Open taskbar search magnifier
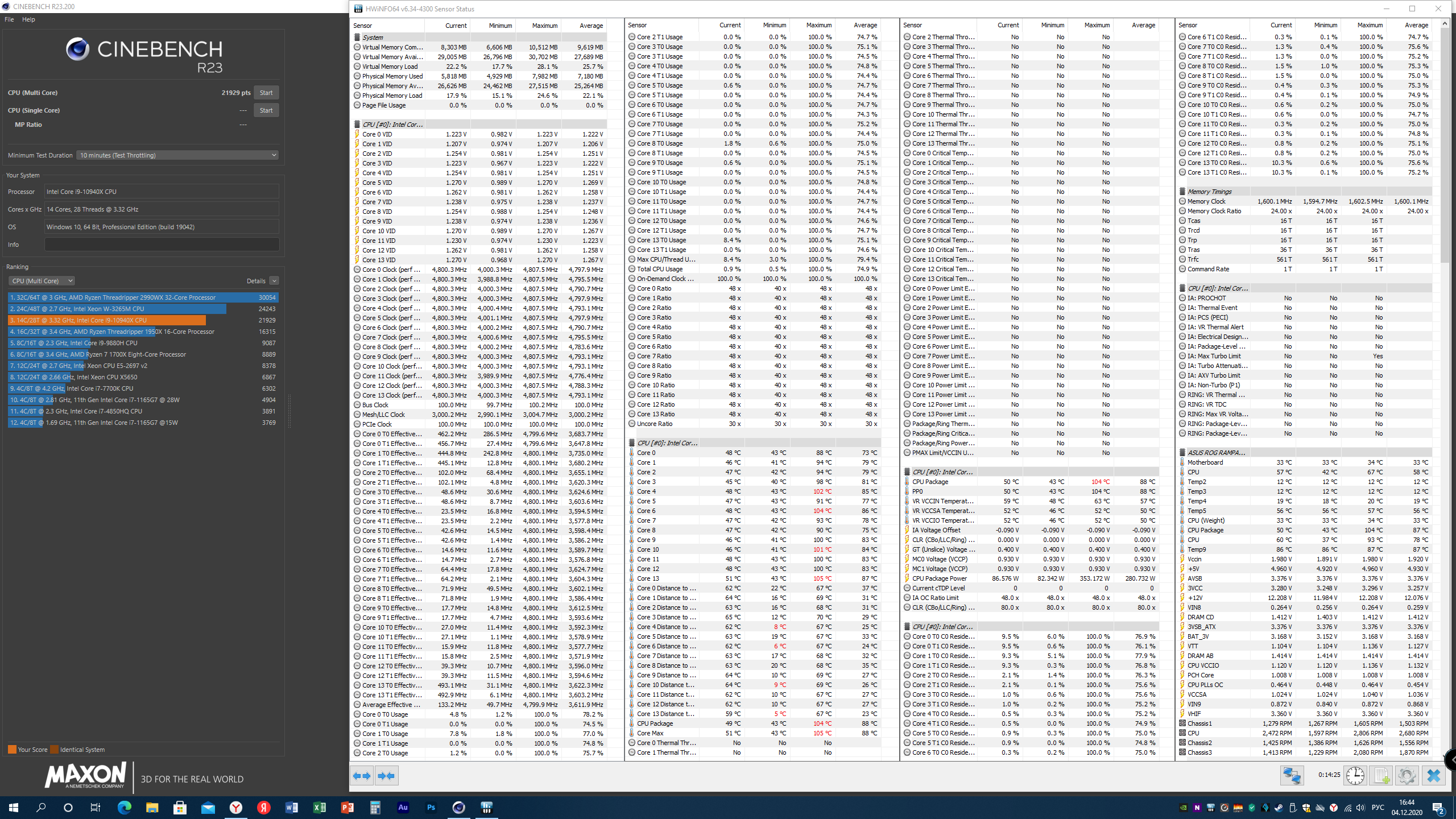This screenshot has width=1456, height=819. pos(41,808)
